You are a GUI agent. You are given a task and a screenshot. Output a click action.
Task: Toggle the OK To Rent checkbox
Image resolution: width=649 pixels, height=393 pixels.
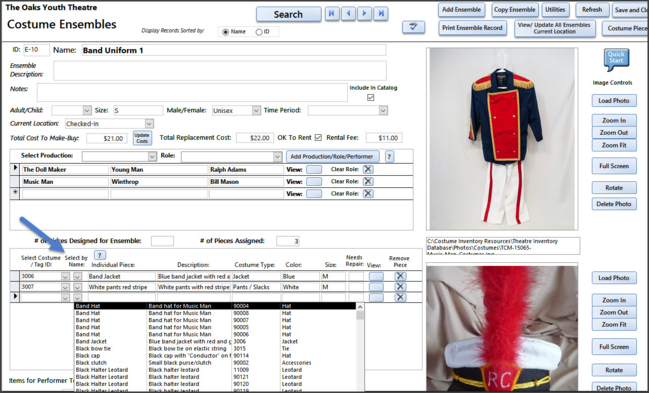coord(318,137)
